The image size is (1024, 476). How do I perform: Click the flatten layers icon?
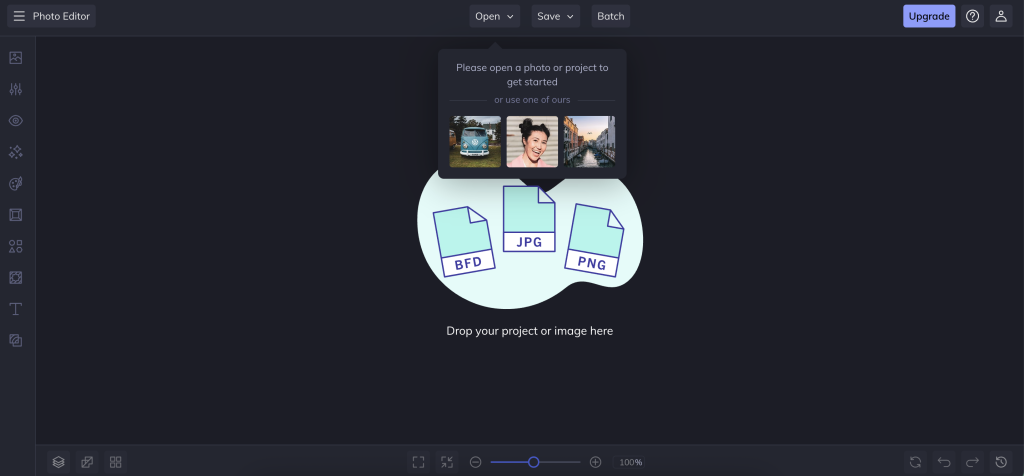[87, 462]
